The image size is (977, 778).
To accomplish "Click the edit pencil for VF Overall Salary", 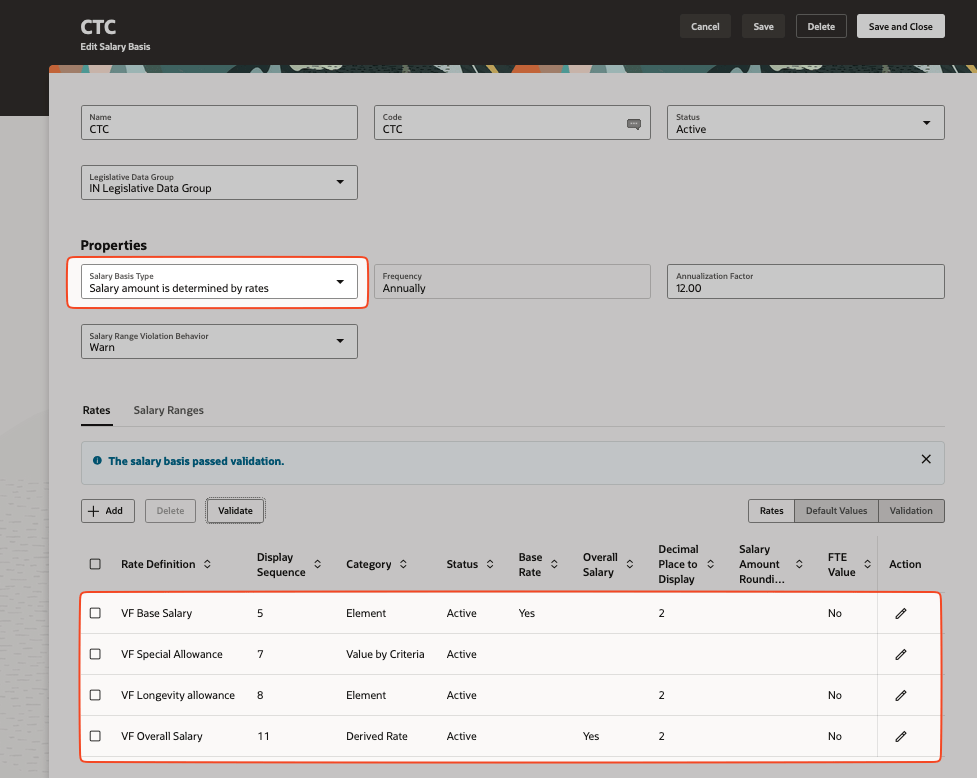I will (x=900, y=736).
